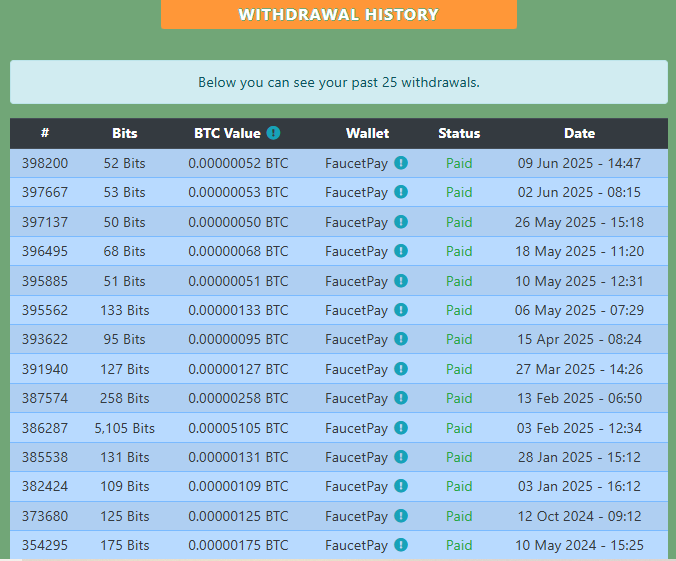Select withdrawal ID 397667

point(45,192)
